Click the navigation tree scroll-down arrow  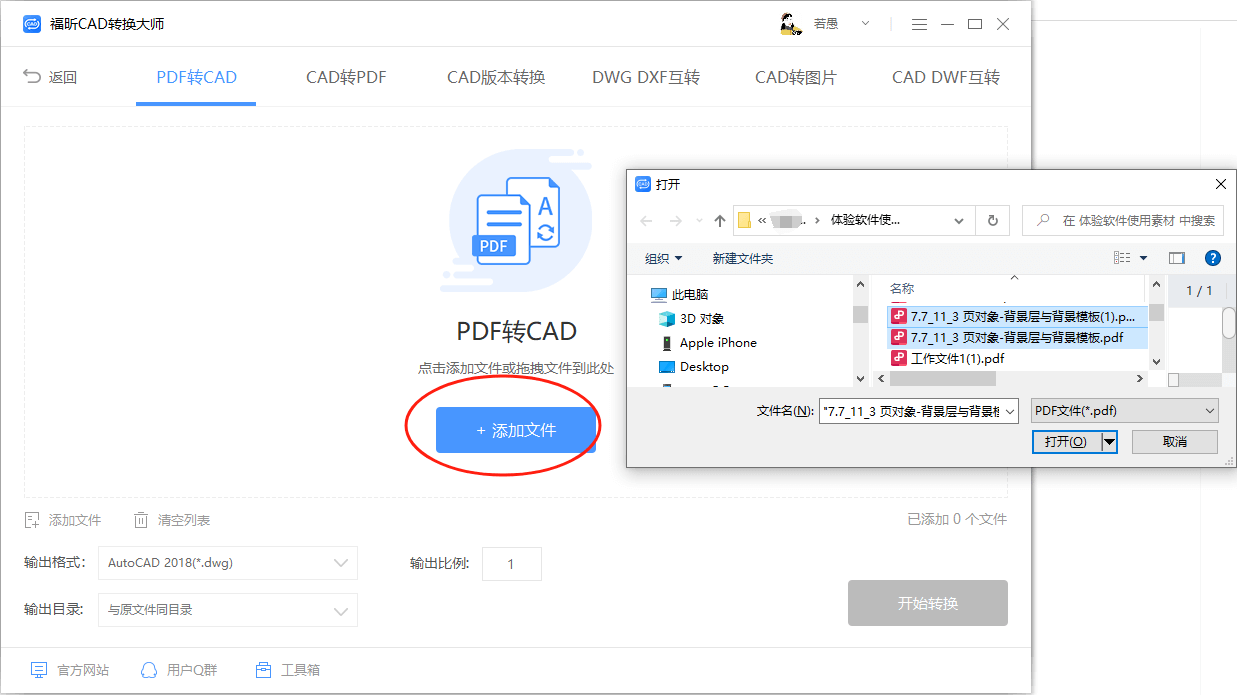click(860, 378)
